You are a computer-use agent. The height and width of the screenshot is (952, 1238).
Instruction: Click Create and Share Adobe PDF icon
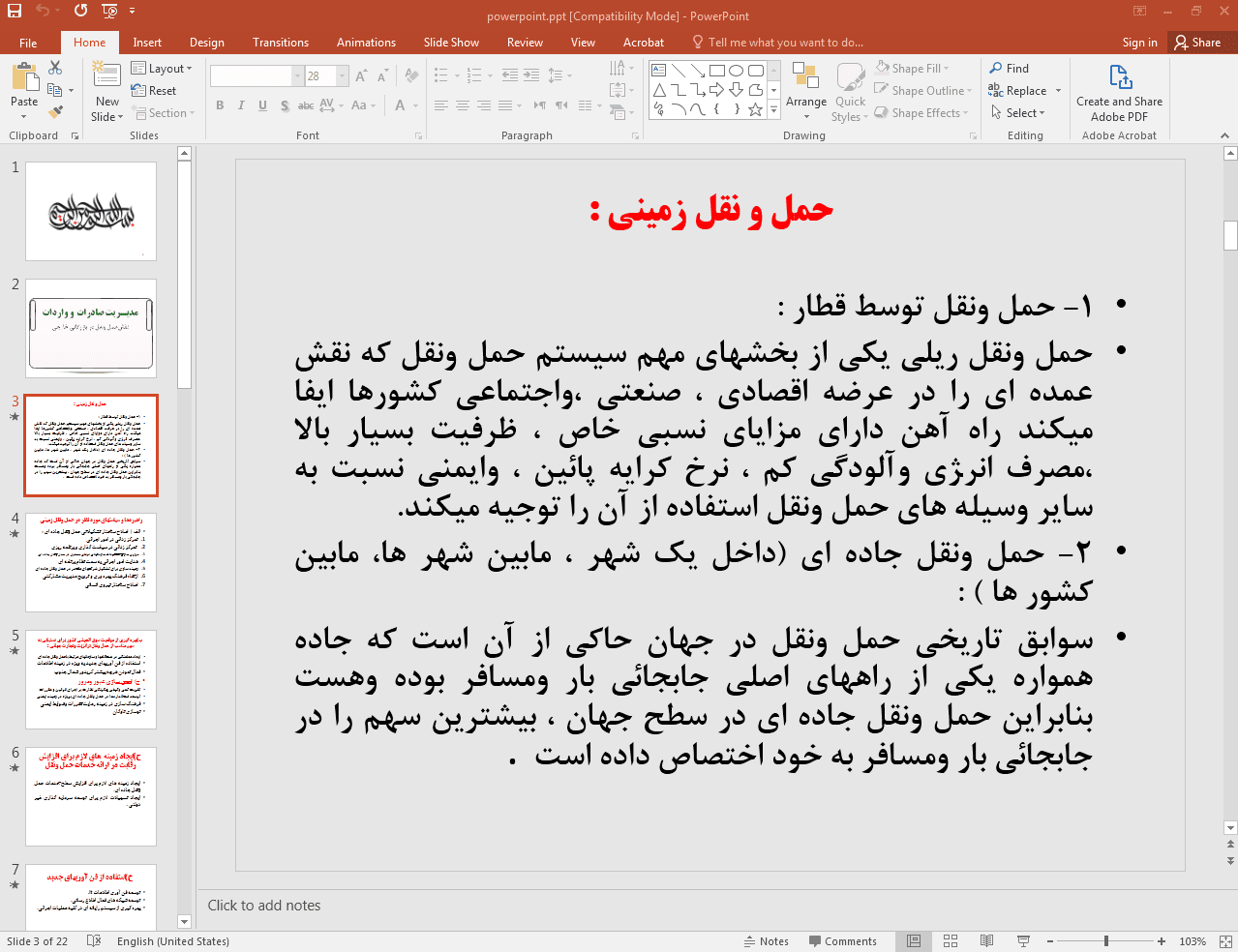click(1119, 77)
